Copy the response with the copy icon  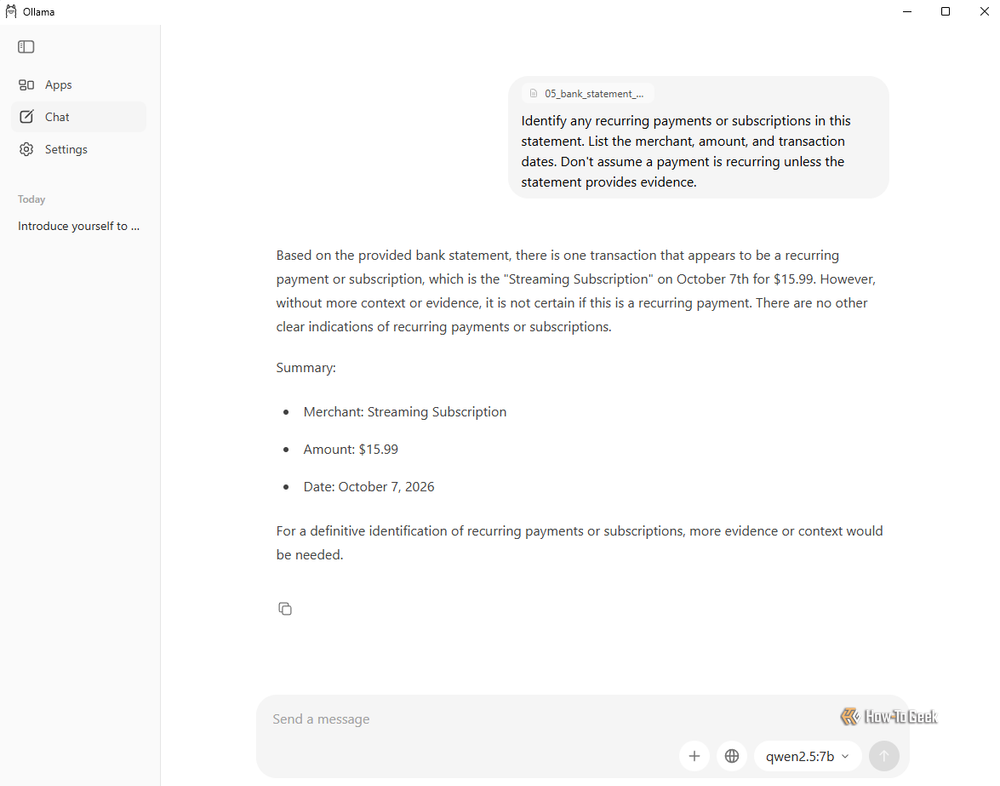(x=285, y=609)
